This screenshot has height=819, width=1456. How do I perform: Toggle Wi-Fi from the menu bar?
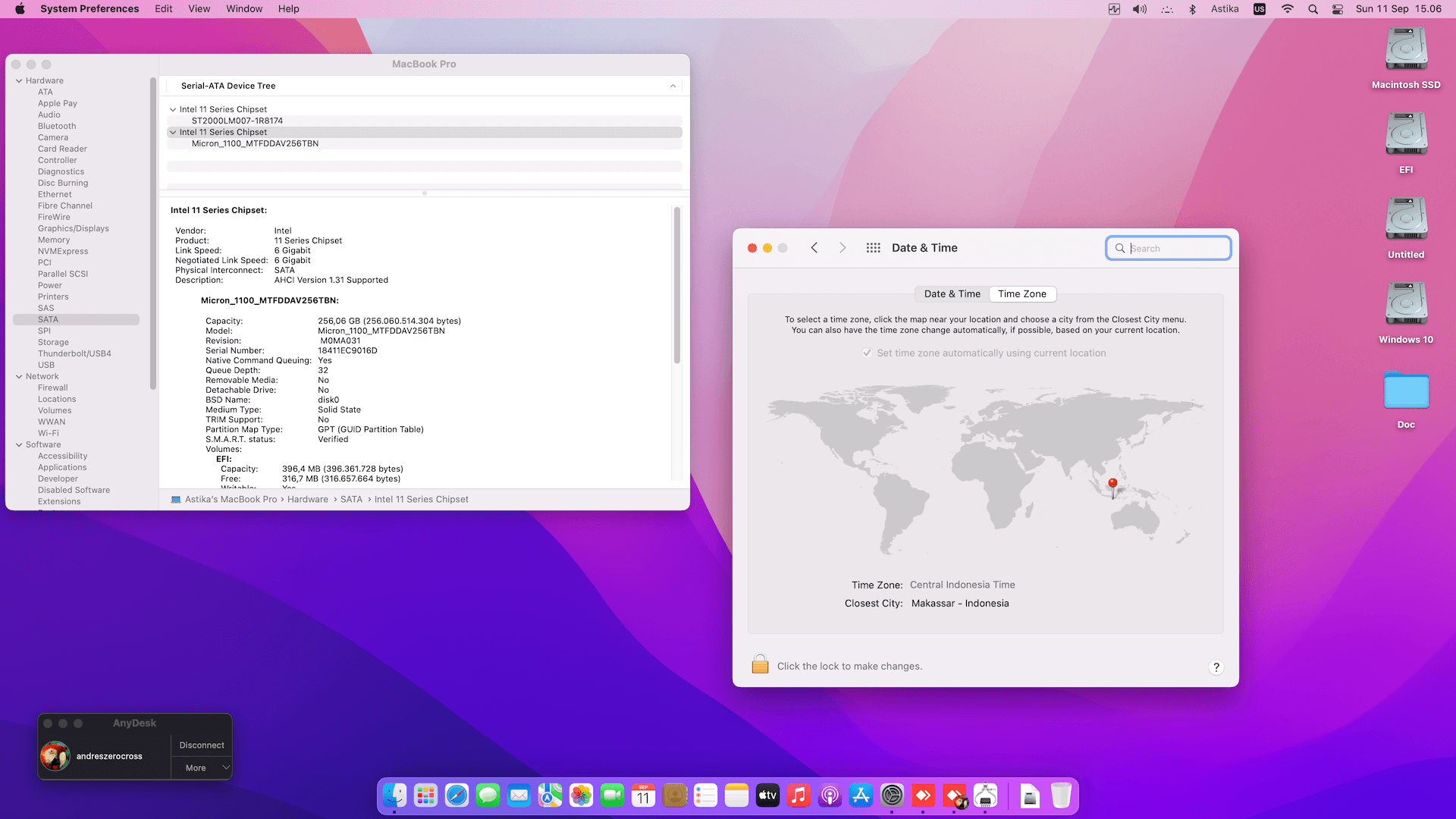click(1288, 9)
